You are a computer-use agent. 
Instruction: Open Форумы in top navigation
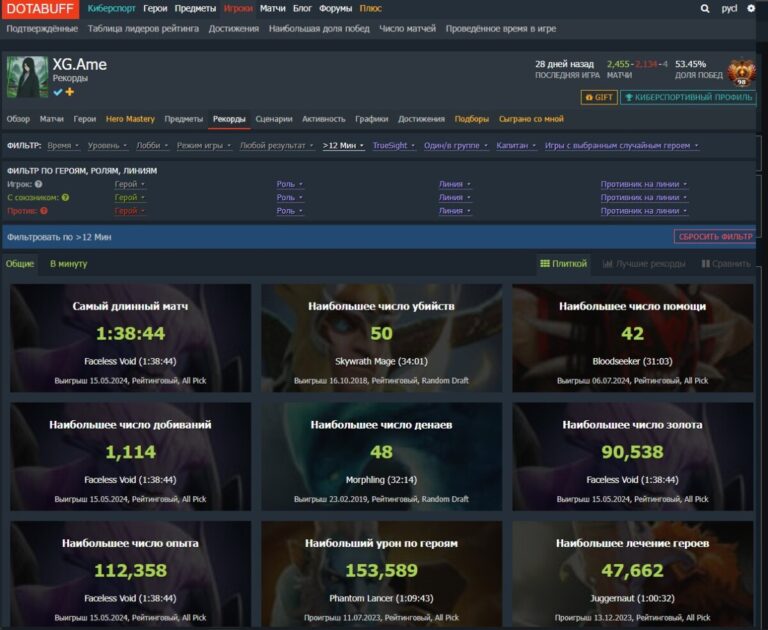pyautogui.click(x=335, y=8)
